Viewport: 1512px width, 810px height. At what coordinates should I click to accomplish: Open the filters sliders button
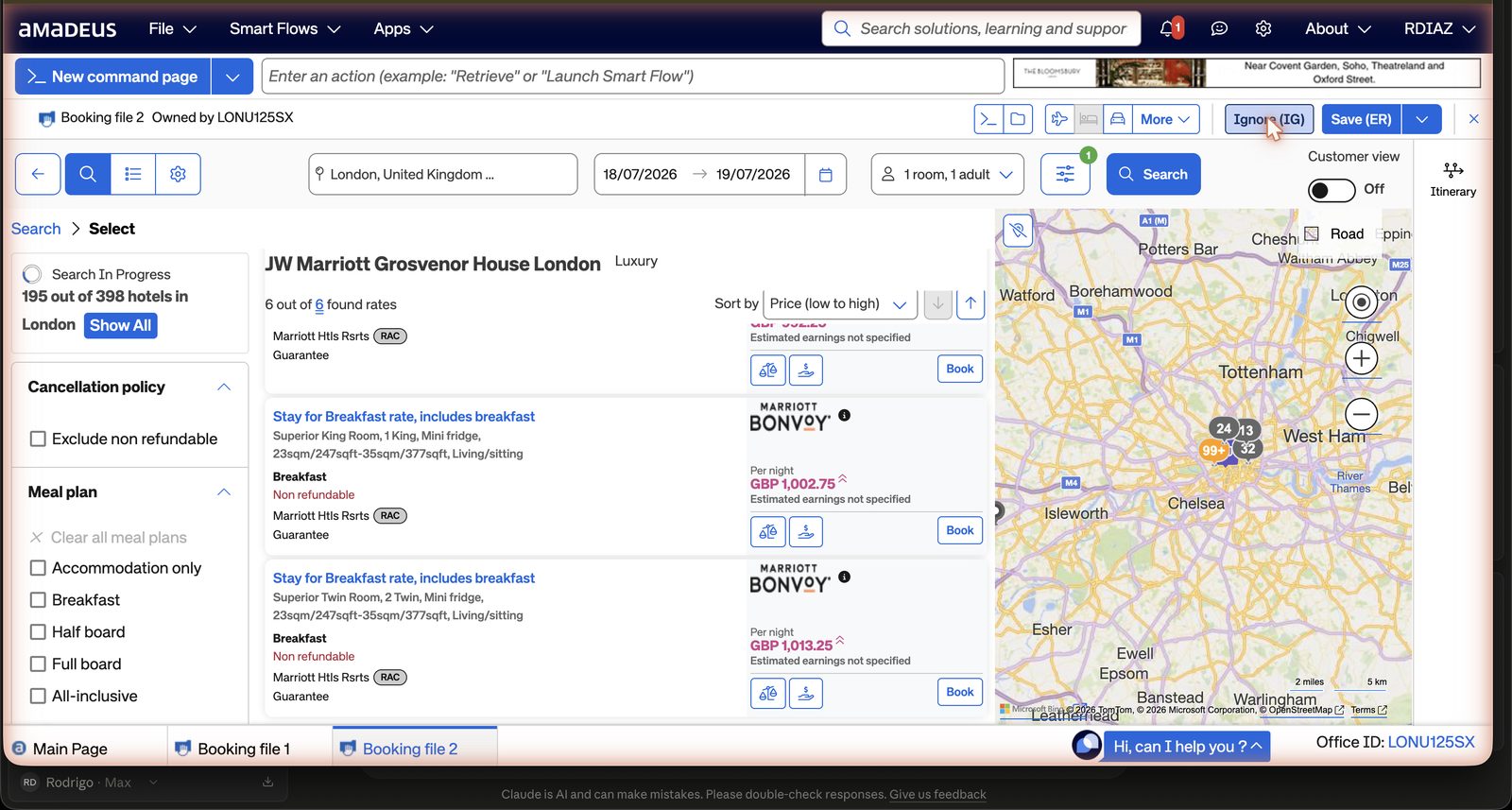point(1065,174)
